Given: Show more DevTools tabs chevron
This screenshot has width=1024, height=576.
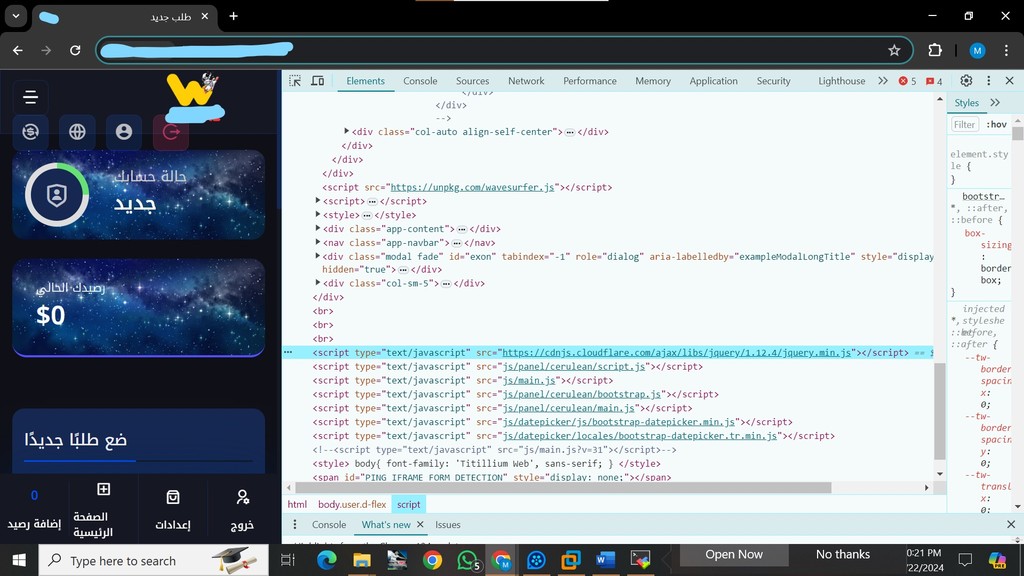Looking at the screenshot, I should coord(883,81).
